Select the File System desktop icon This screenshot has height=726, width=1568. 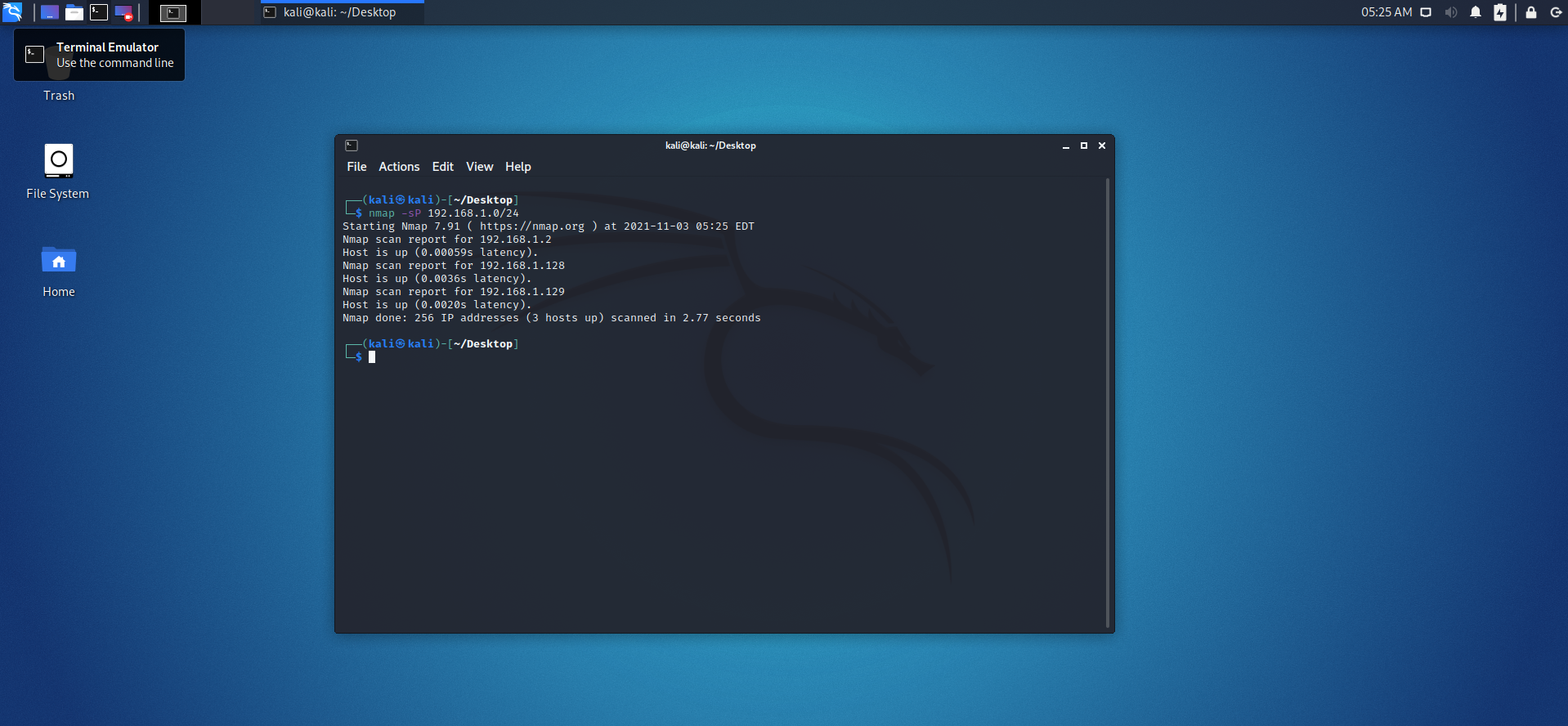[58, 172]
